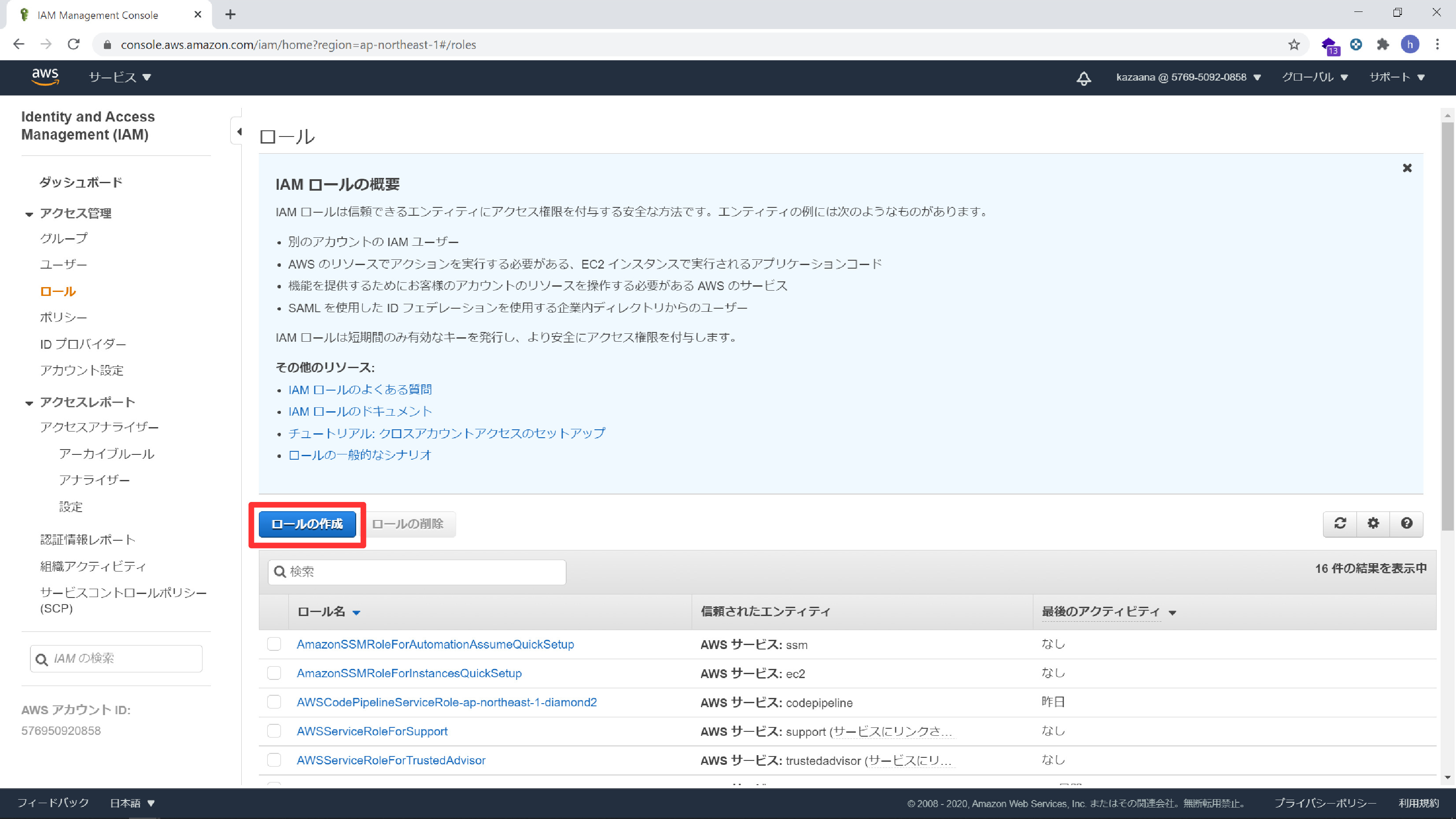Screen dimensions: 1456x819
Task: Click the search magnifier in role search
Action: click(x=280, y=572)
